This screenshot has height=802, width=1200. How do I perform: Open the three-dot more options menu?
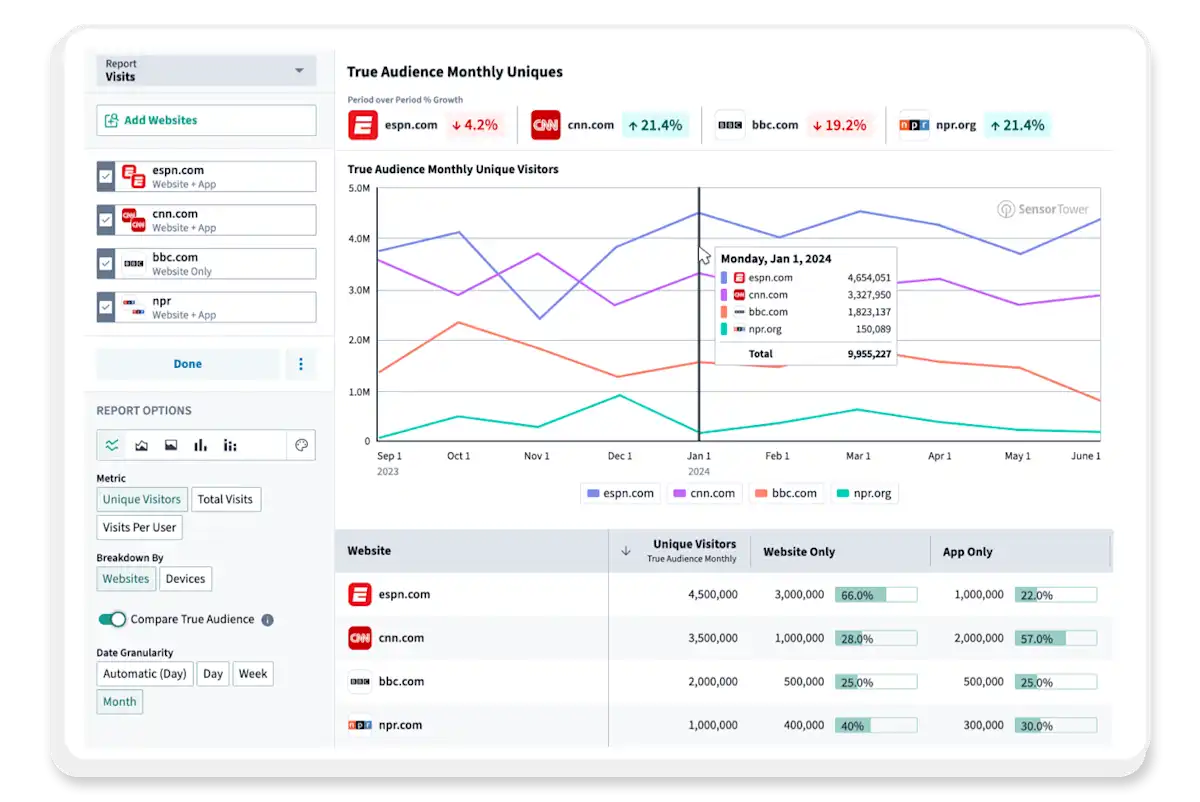pos(301,364)
